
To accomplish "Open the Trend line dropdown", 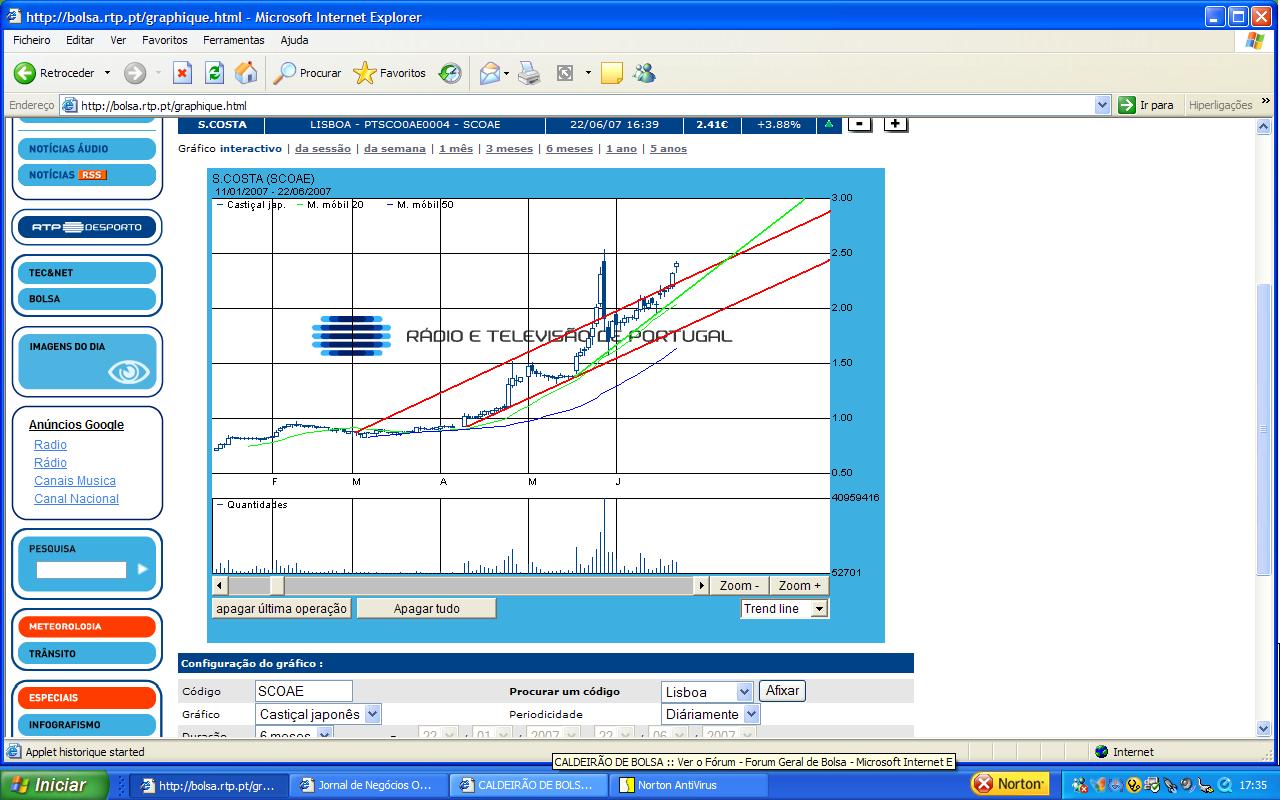I will pyautogui.click(x=819, y=608).
